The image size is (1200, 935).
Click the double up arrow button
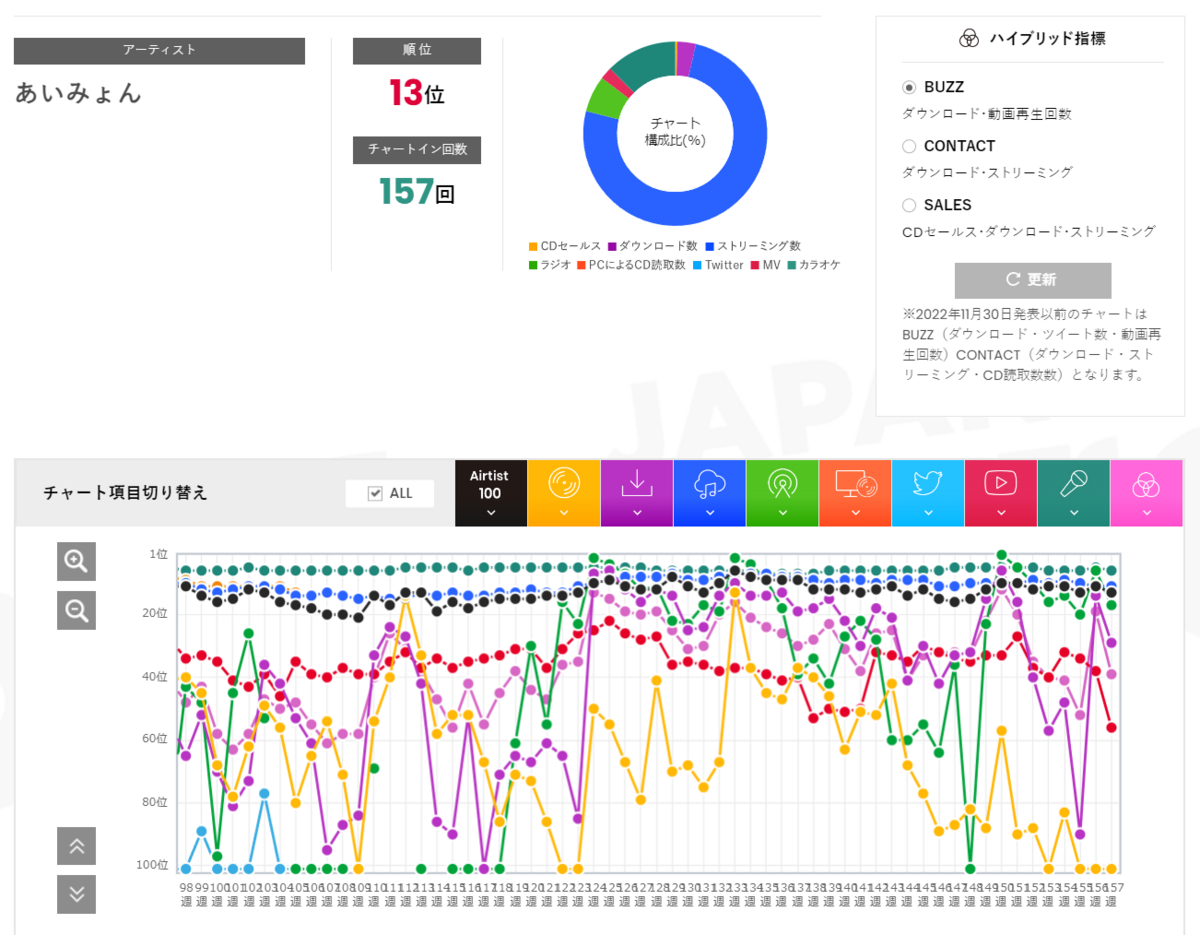coord(77,846)
